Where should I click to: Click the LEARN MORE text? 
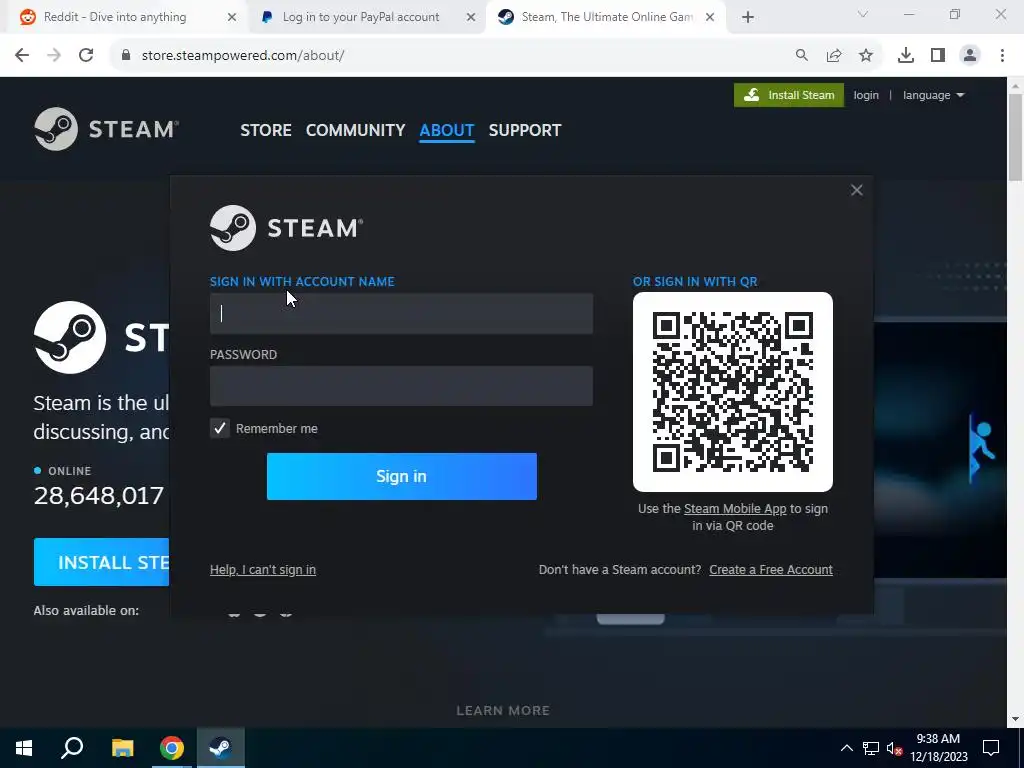tap(503, 711)
